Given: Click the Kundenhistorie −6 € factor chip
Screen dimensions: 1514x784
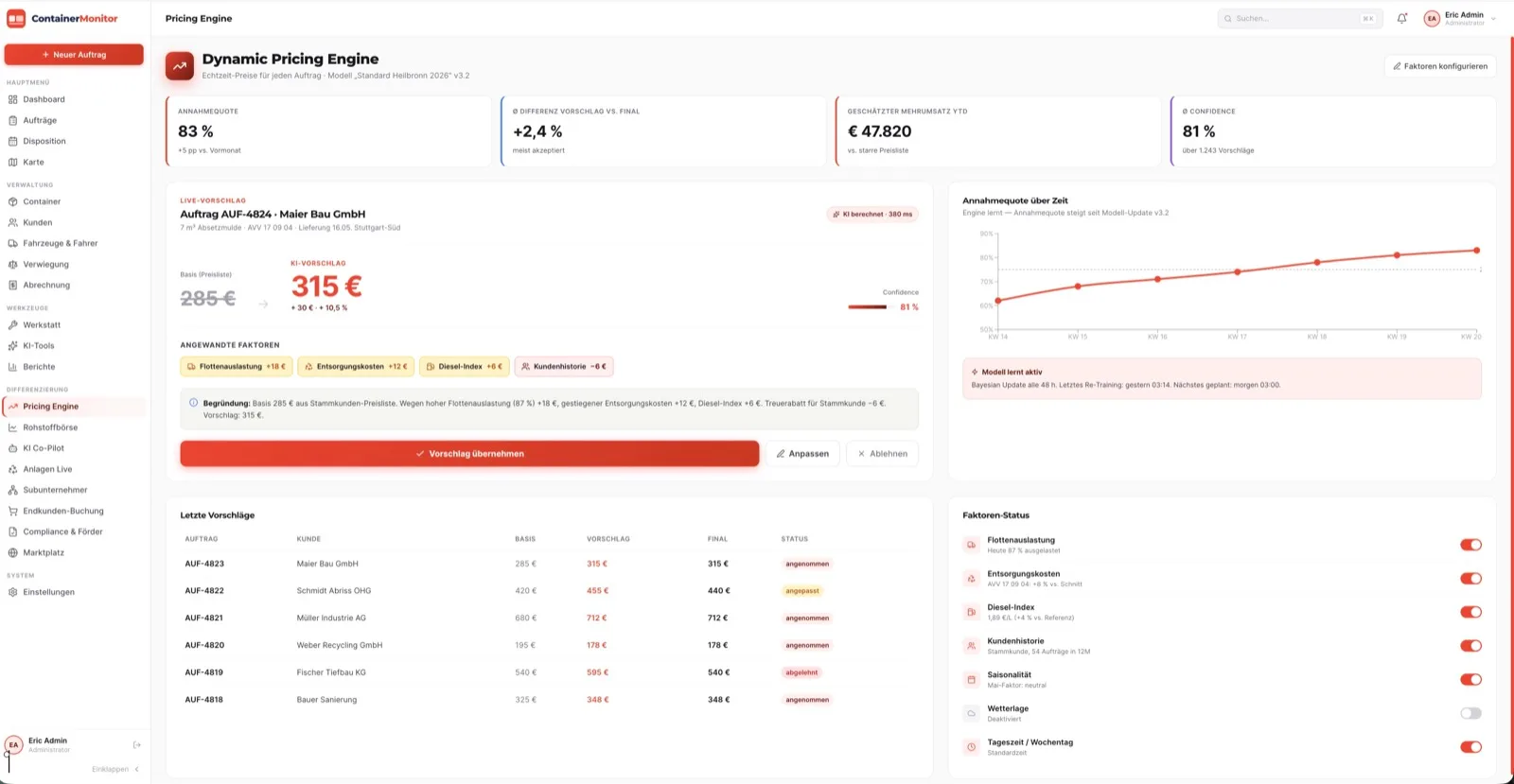Looking at the screenshot, I should tap(564, 366).
